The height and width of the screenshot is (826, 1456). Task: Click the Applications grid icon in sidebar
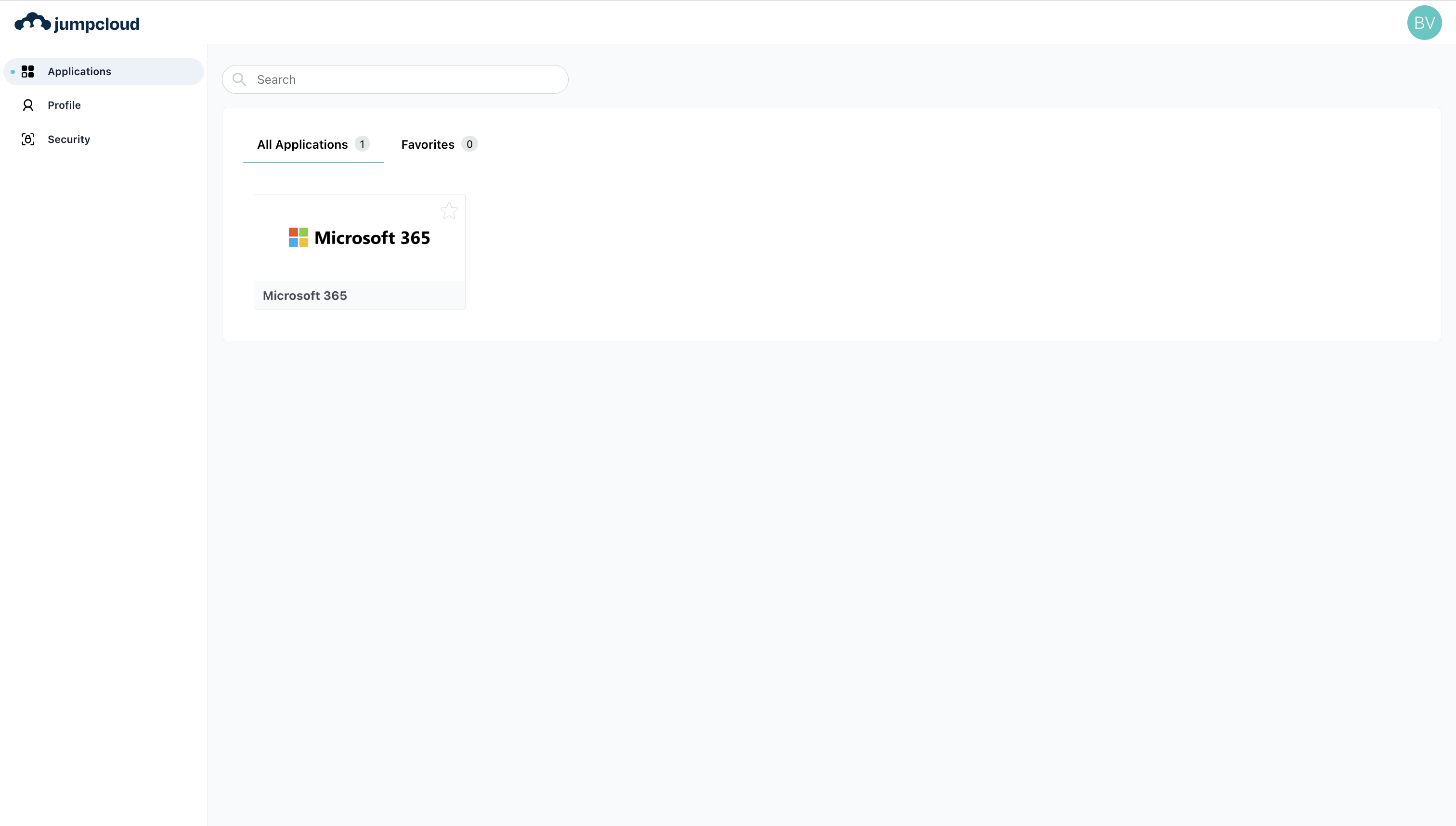pyautogui.click(x=28, y=71)
